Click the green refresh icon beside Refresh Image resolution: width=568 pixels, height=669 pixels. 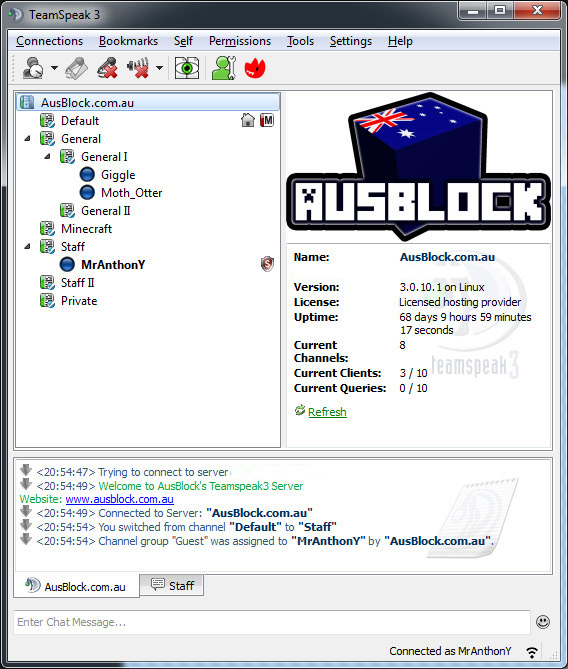point(300,410)
